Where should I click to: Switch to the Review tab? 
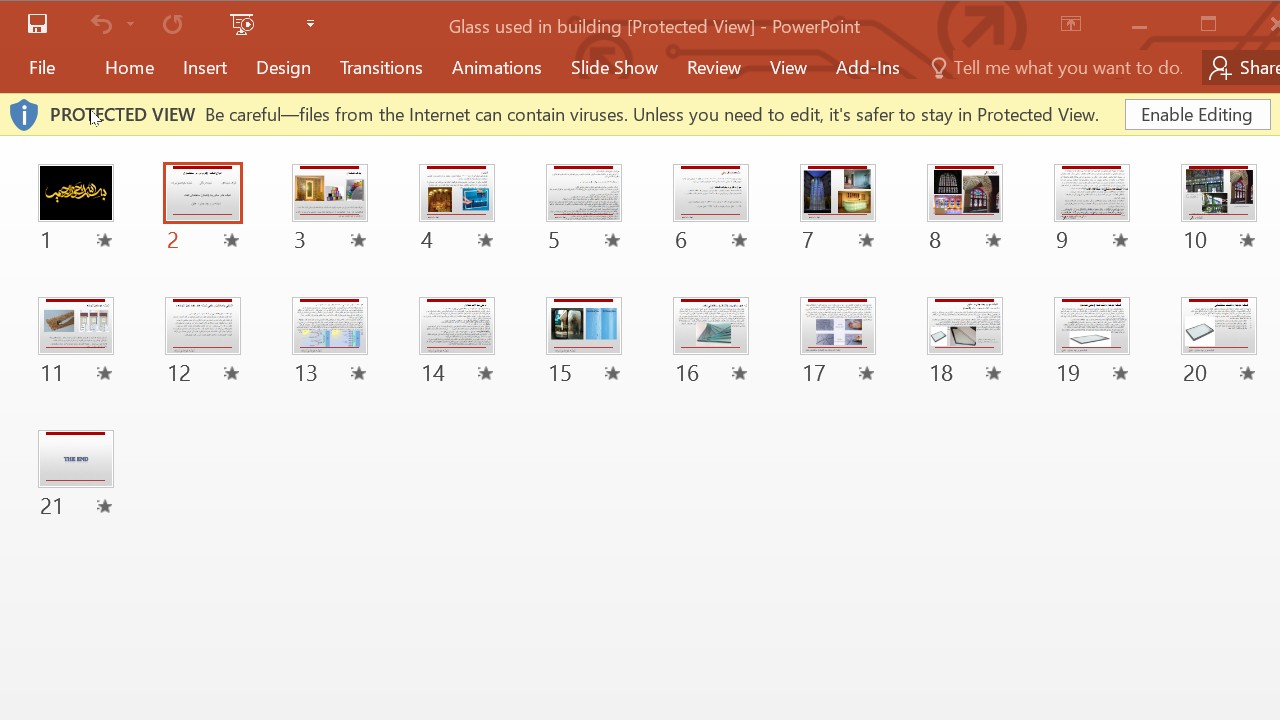pyautogui.click(x=713, y=68)
